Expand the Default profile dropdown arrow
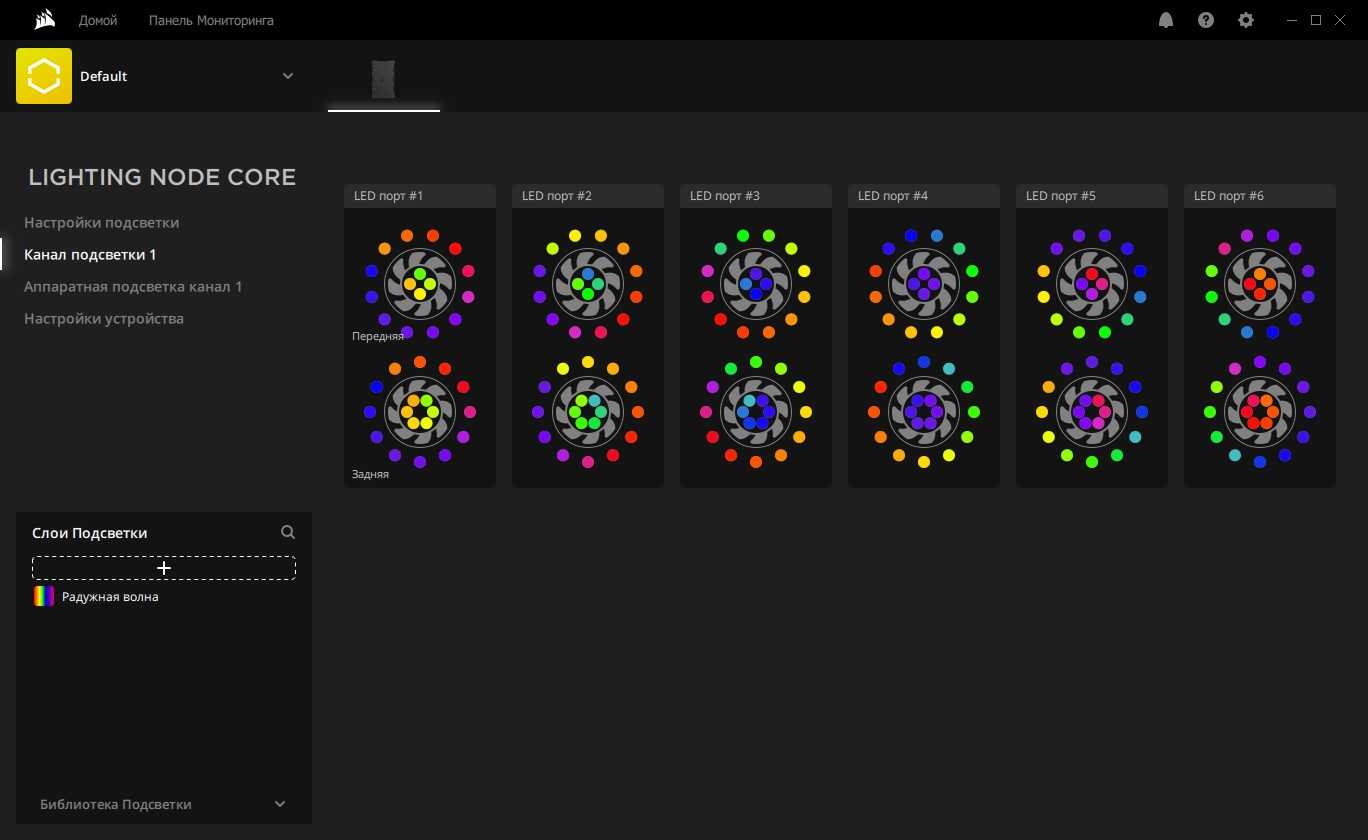 click(288, 76)
